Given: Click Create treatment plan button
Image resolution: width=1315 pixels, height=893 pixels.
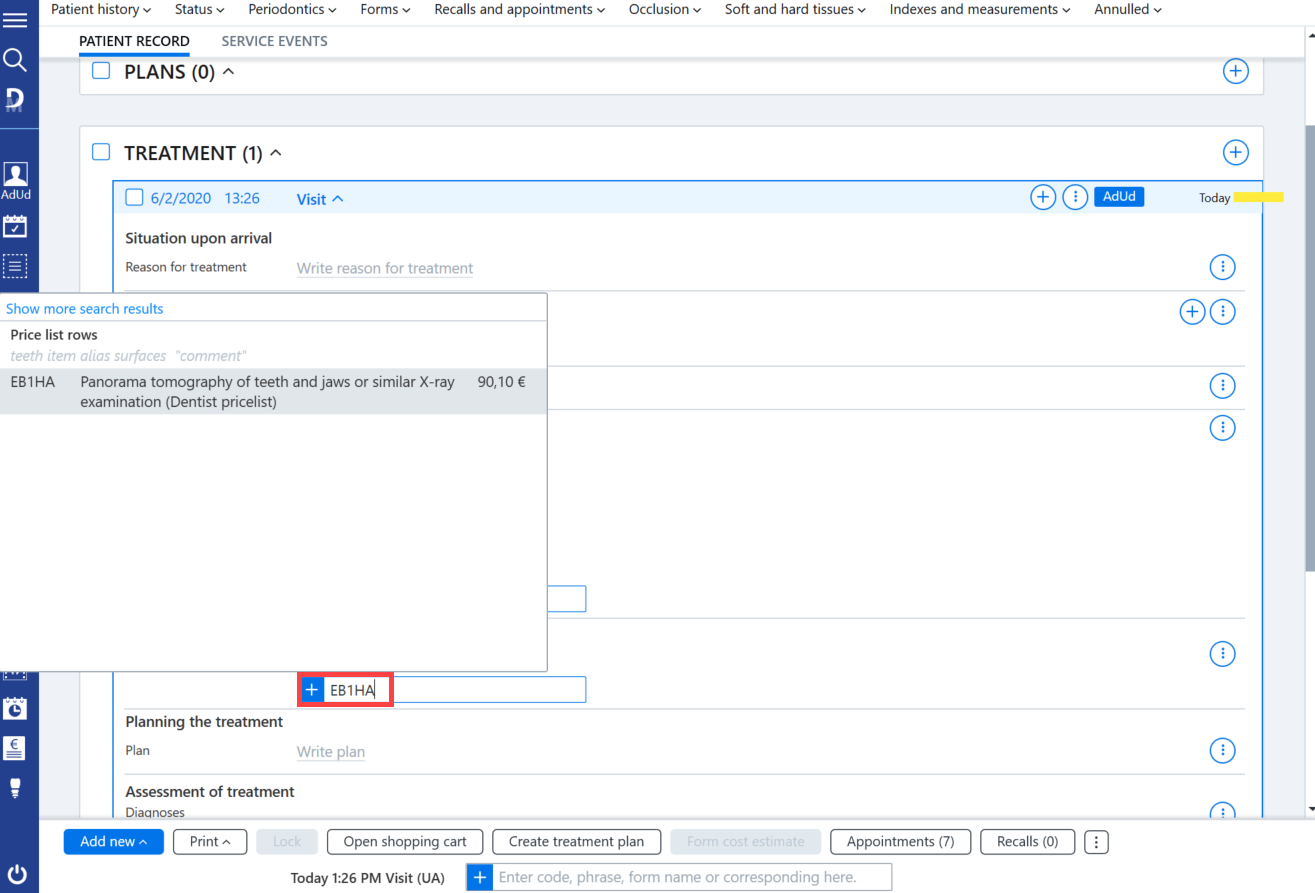Looking at the screenshot, I should point(577,842).
